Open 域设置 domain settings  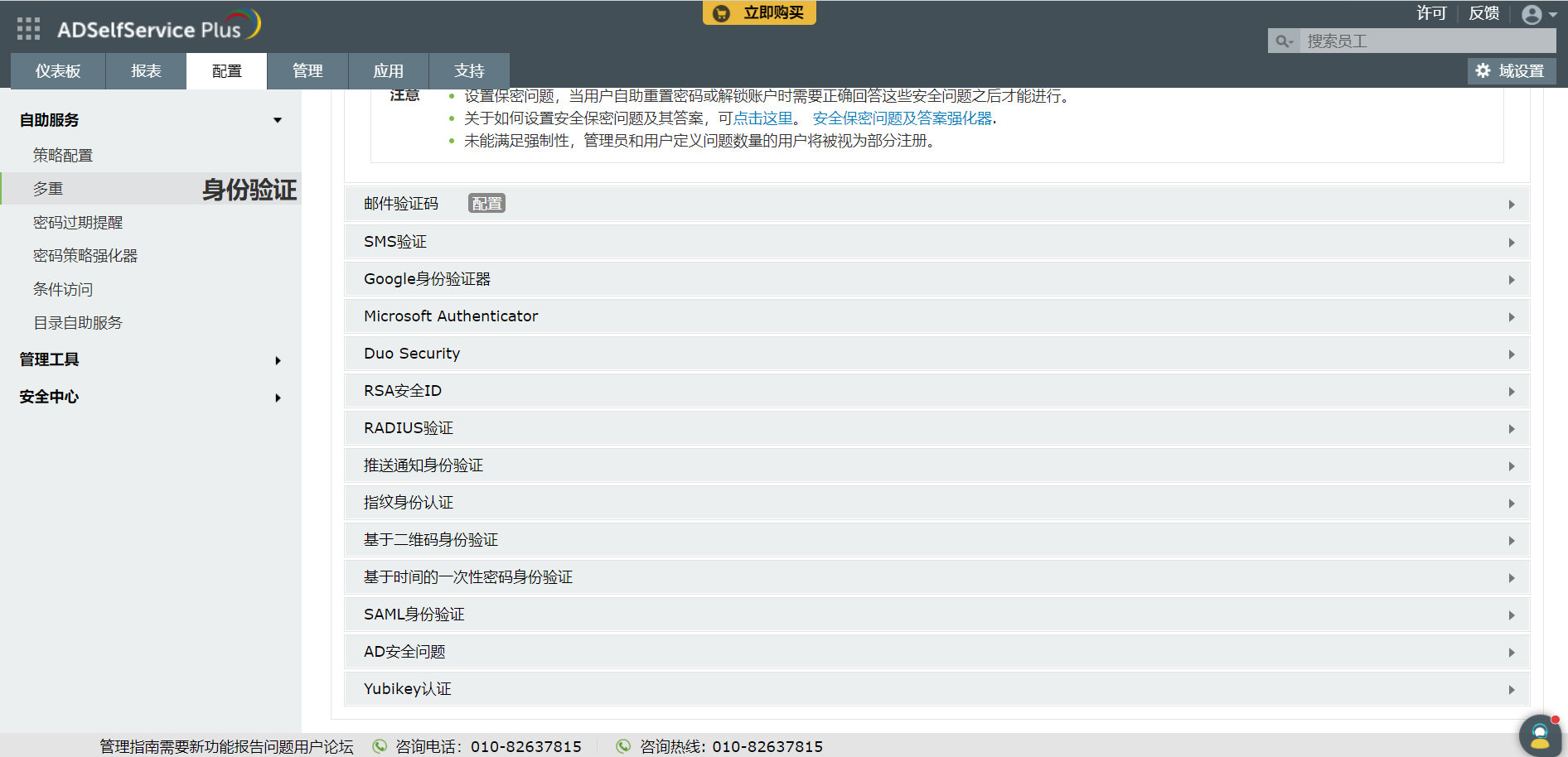pyautogui.click(x=1512, y=71)
